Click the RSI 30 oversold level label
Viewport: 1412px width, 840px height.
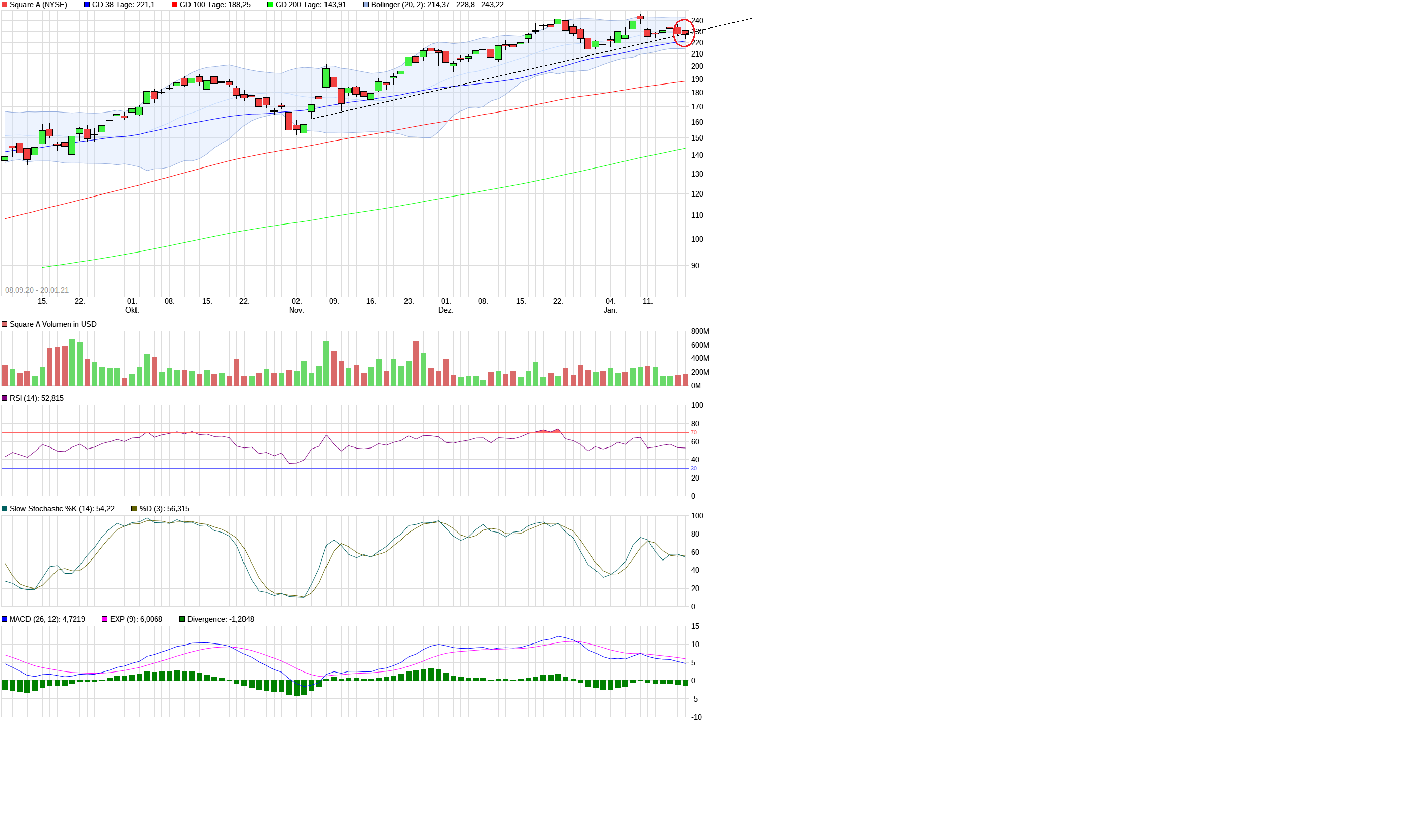pyautogui.click(x=693, y=469)
